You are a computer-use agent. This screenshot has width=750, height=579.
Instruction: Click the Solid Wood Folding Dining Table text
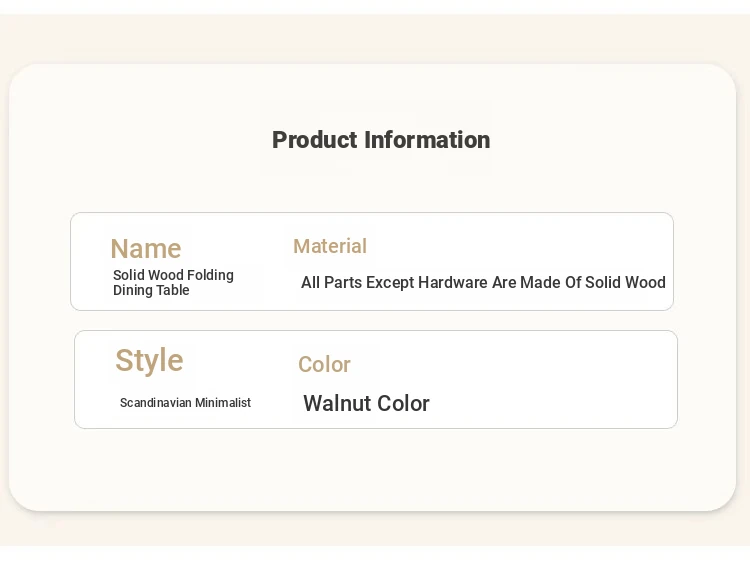[x=173, y=282]
